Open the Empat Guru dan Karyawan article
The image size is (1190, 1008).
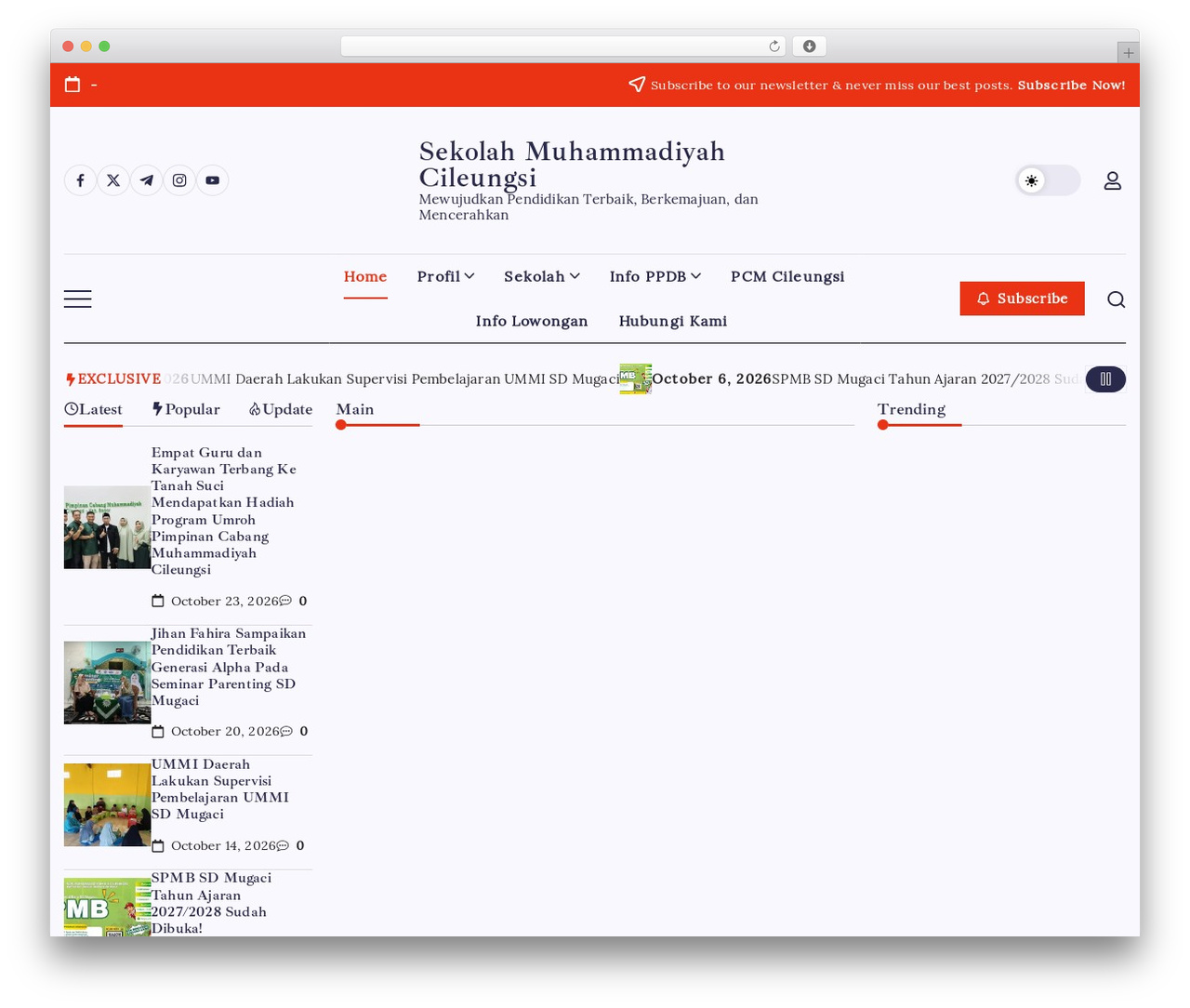pyautogui.click(x=224, y=511)
